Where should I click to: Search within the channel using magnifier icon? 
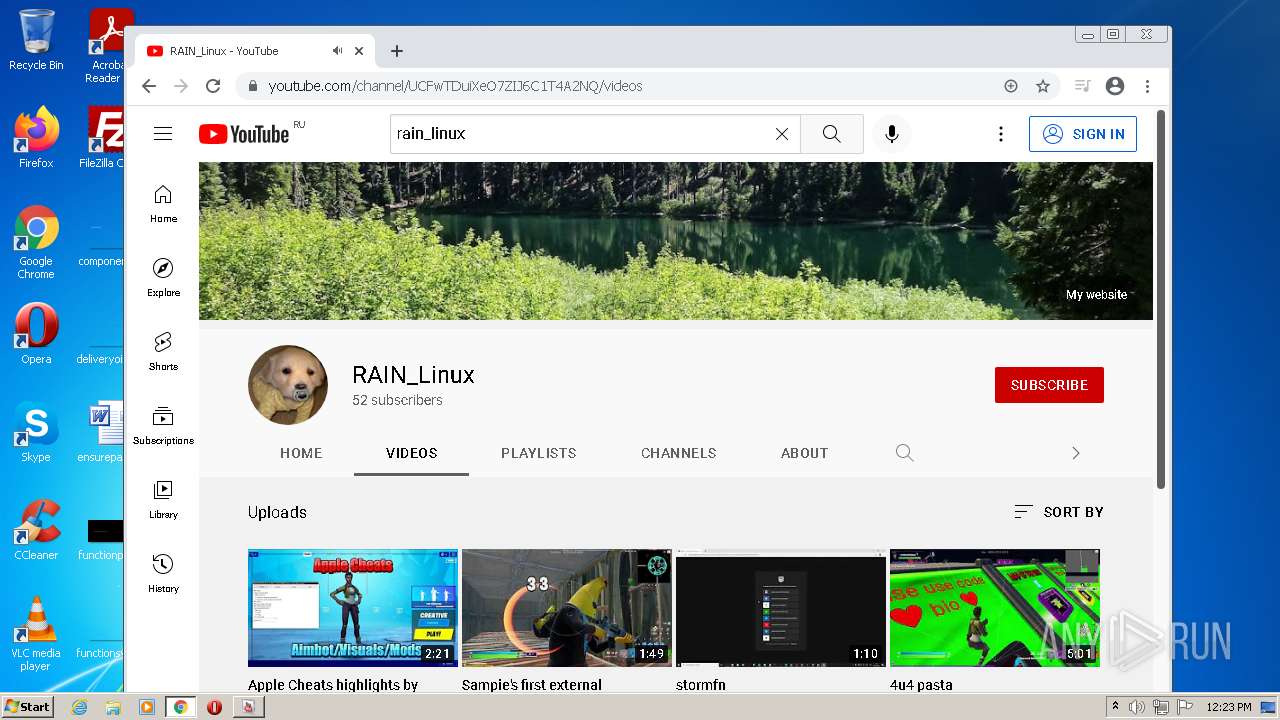[905, 453]
